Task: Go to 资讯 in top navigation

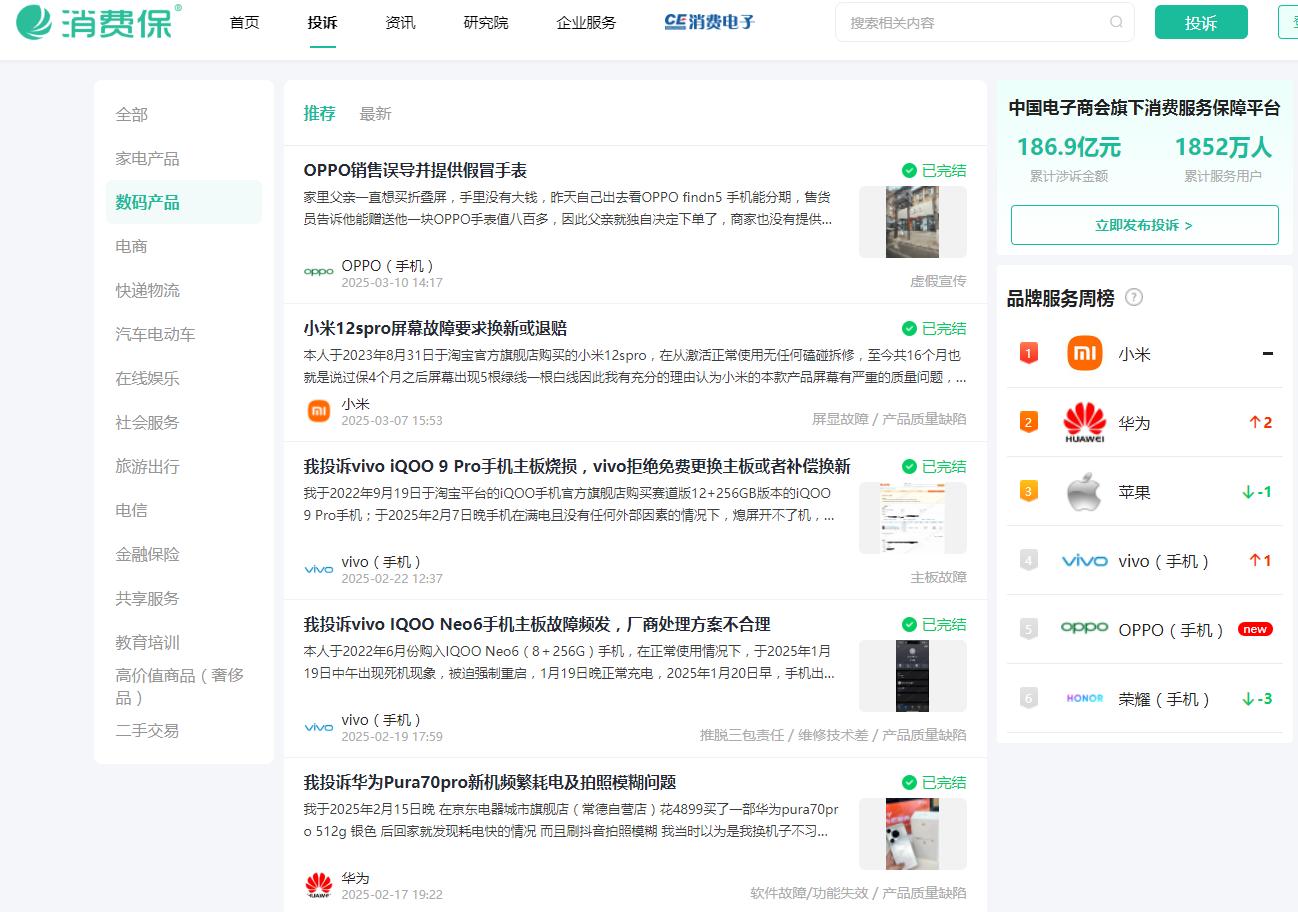Action: click(x=400, y=22)
